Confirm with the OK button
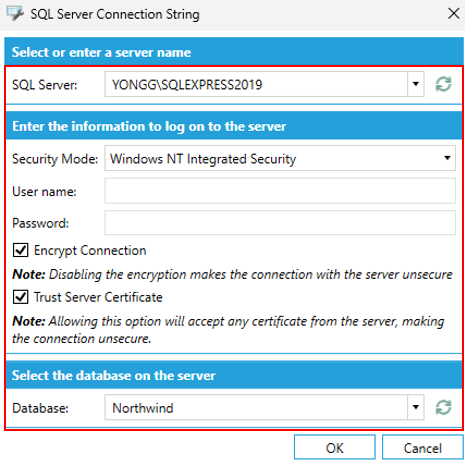Screen dimensions: 465x460 coord(335,448)
